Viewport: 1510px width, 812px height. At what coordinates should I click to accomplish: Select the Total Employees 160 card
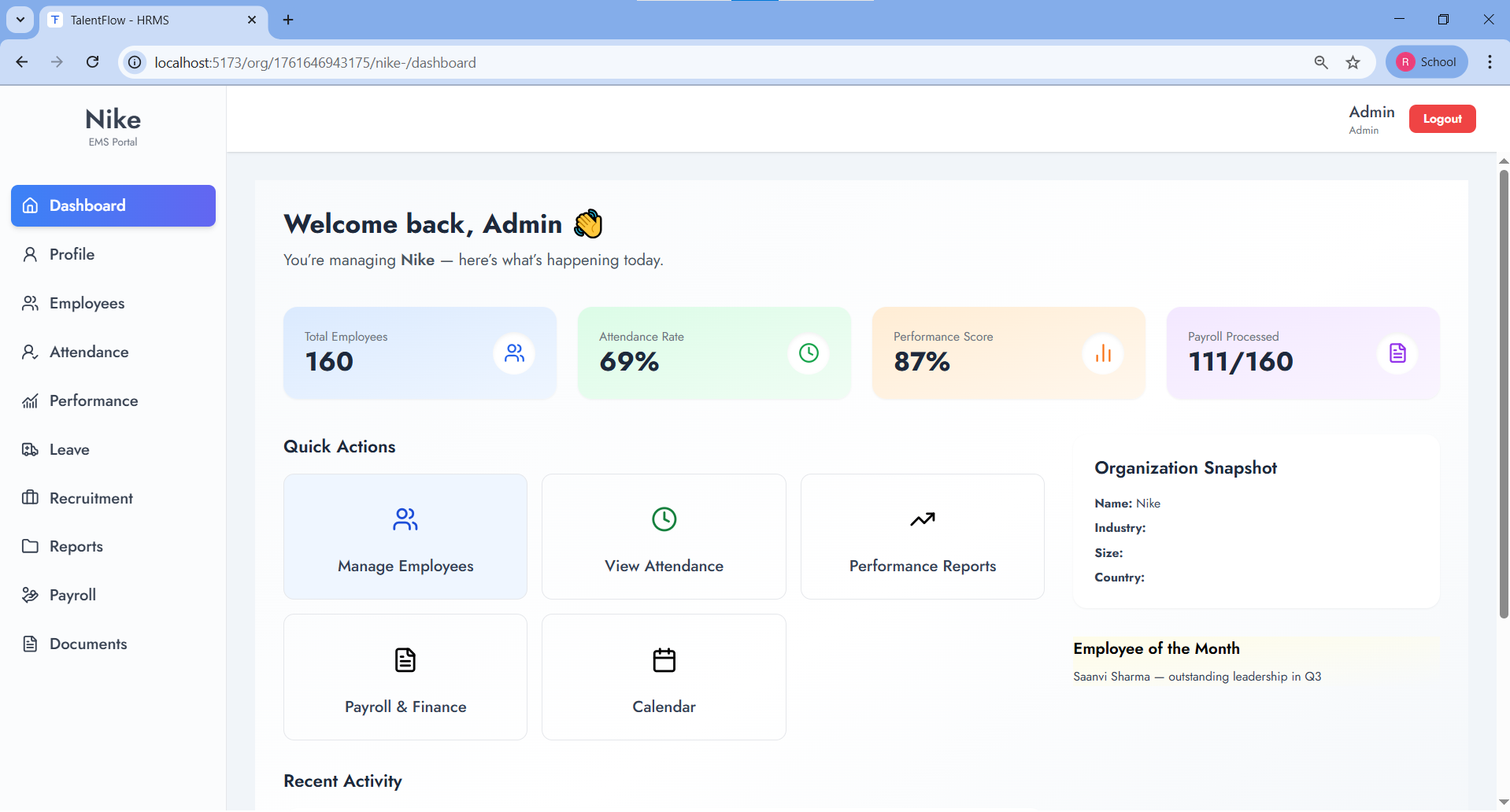(x=420, y=353)
